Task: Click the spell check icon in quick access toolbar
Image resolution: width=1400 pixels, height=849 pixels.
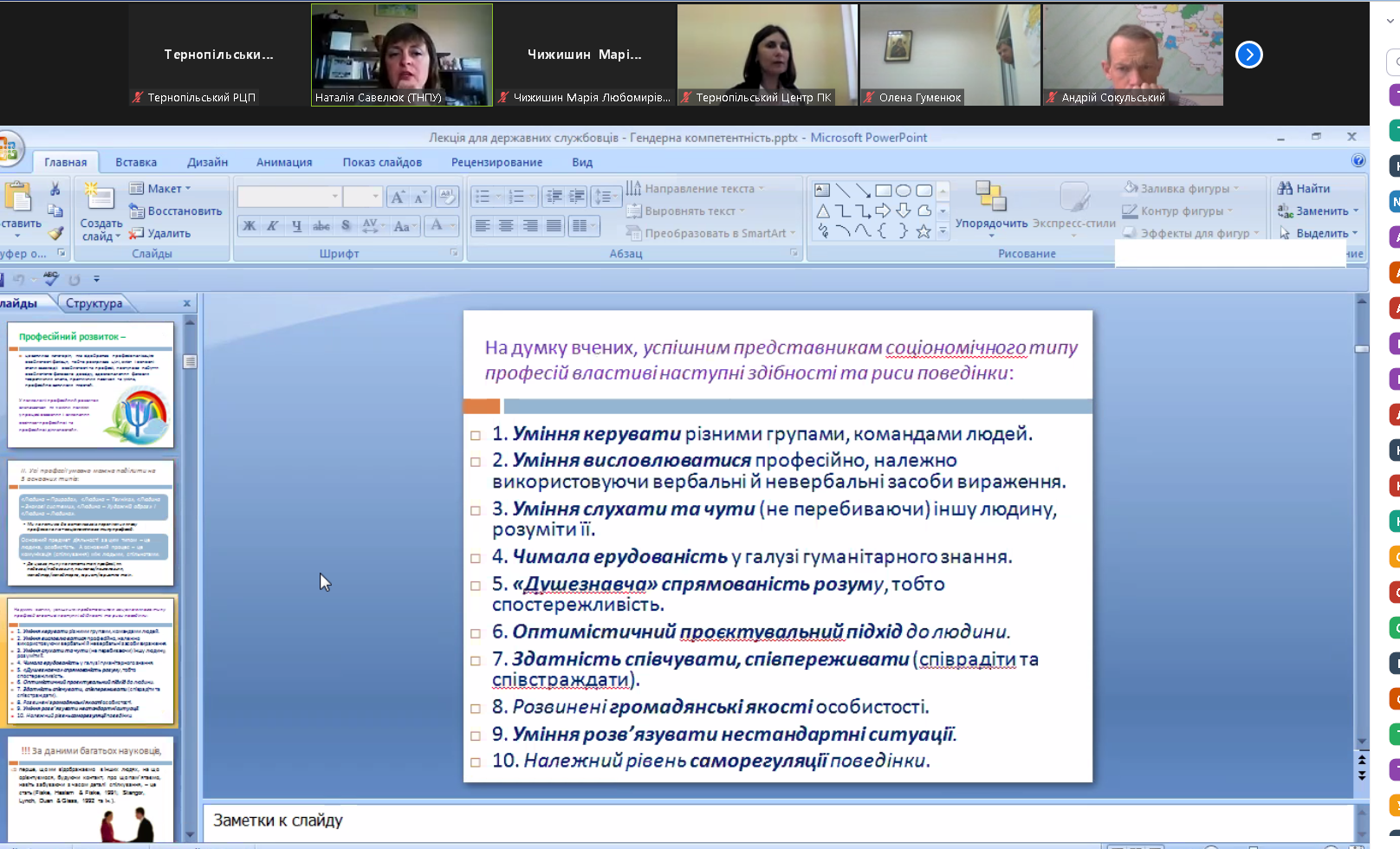Action: pyautogui.click(x=51, y=279)
